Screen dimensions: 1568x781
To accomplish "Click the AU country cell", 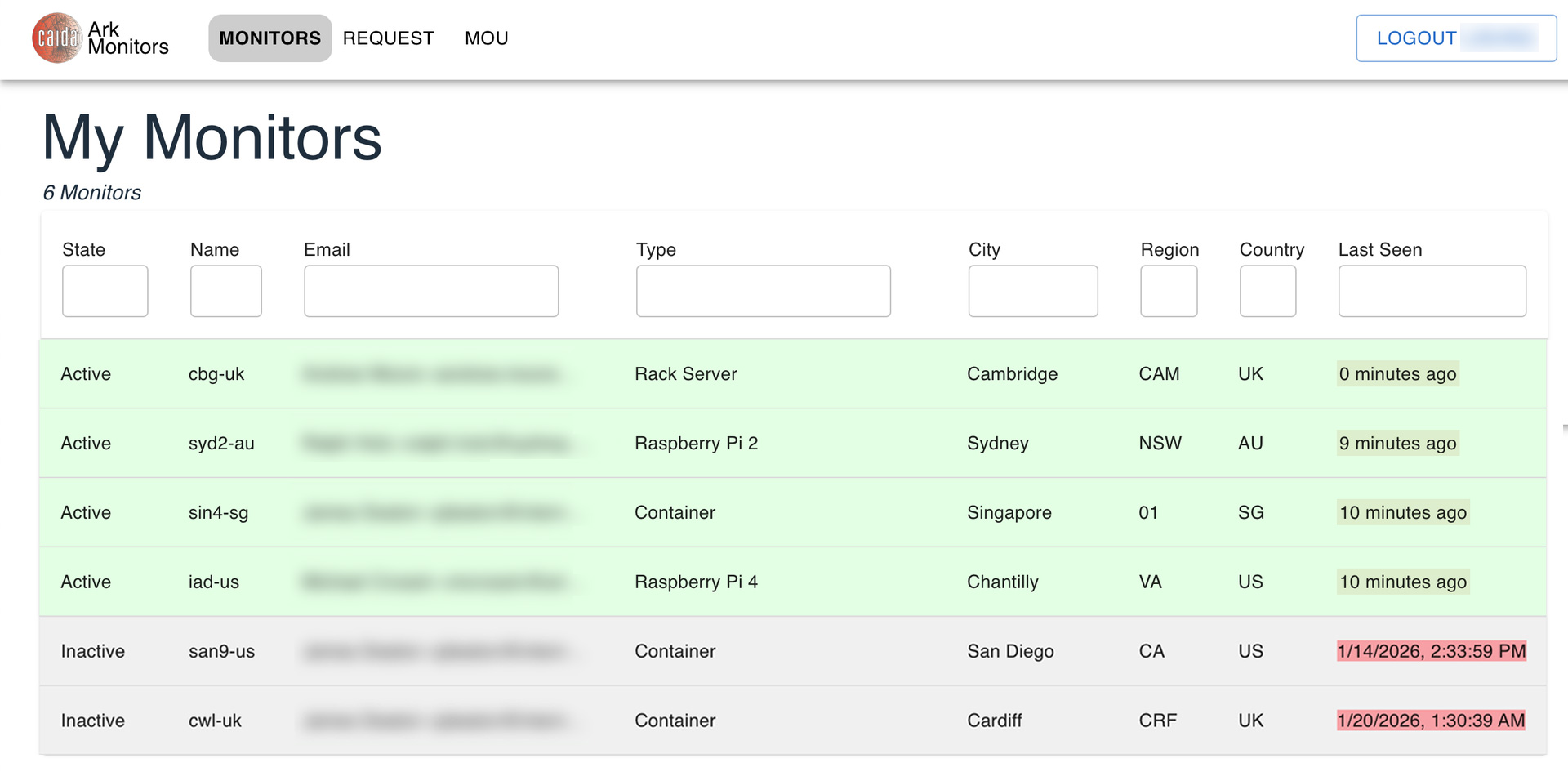I will tap(1251, 444).
